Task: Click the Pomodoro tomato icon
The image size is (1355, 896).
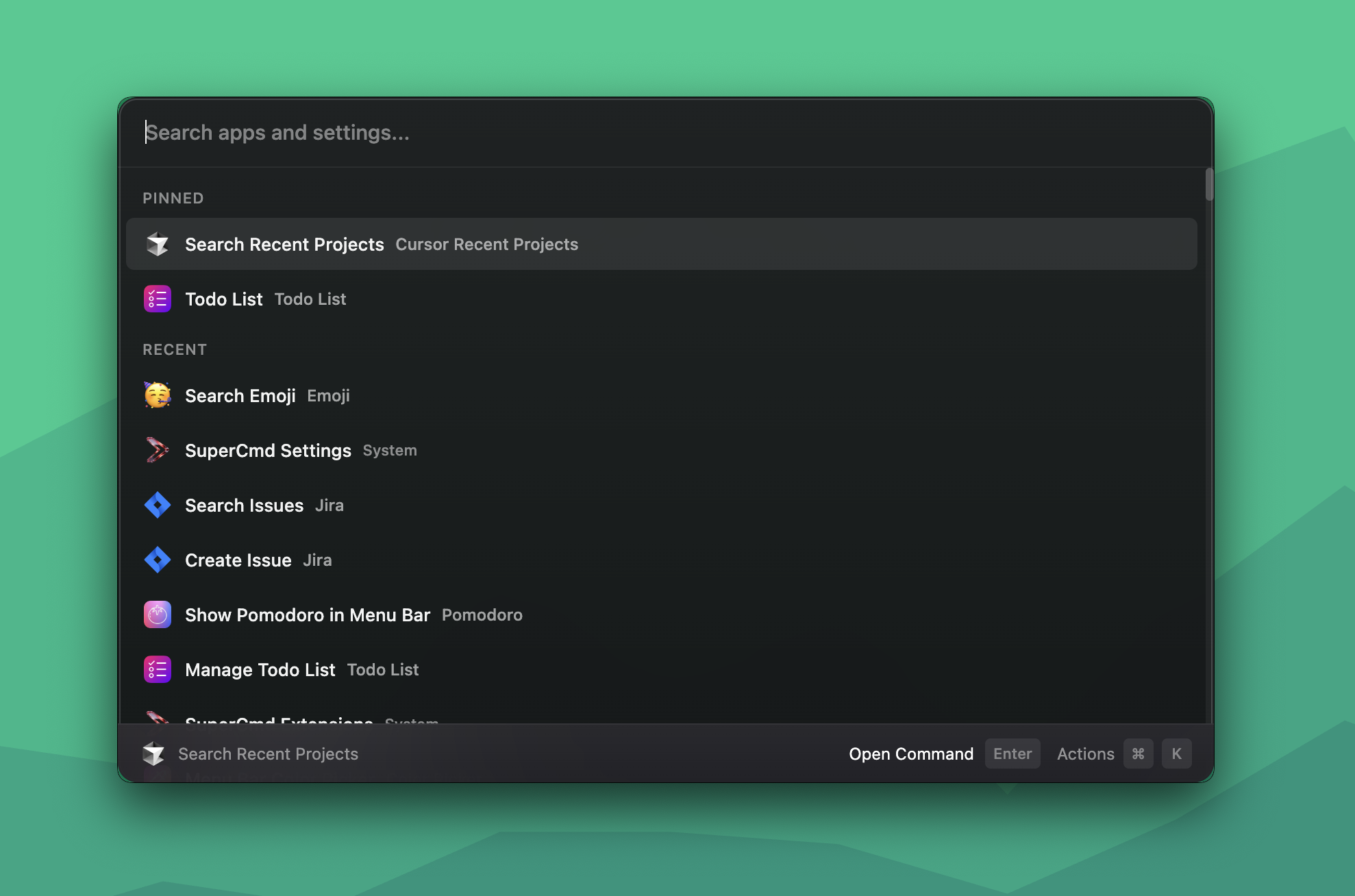Action: click(x=157, y=614)
